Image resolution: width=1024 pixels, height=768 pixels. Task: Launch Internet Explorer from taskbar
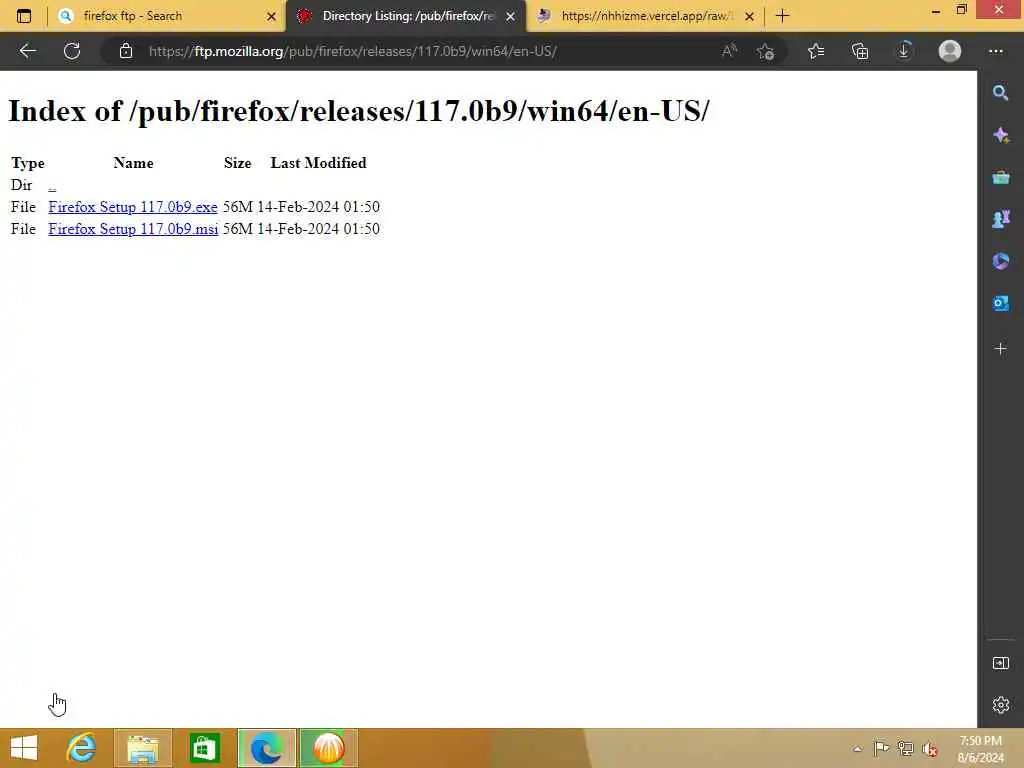(82, 748)
